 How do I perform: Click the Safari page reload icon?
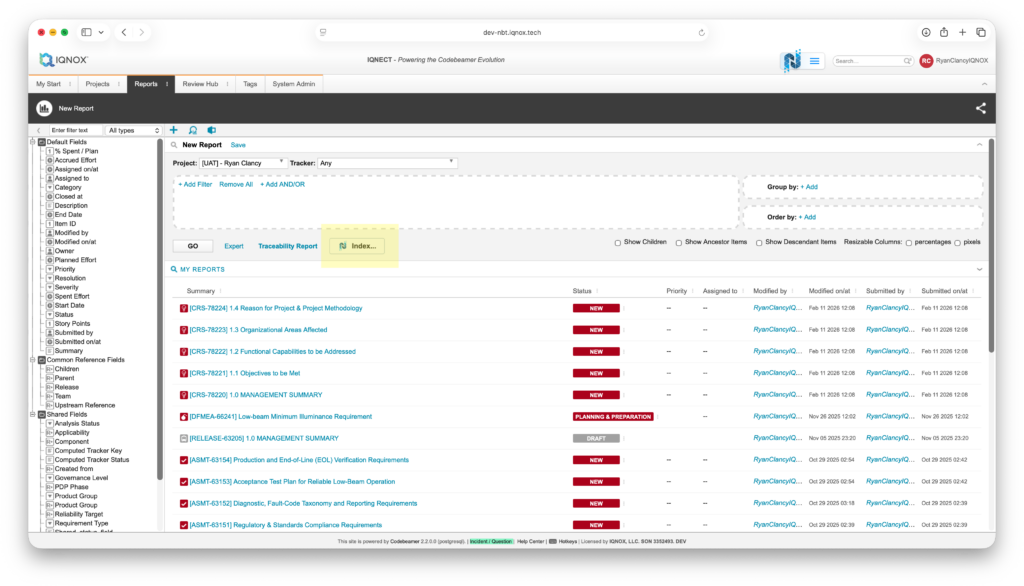(702, 32)
